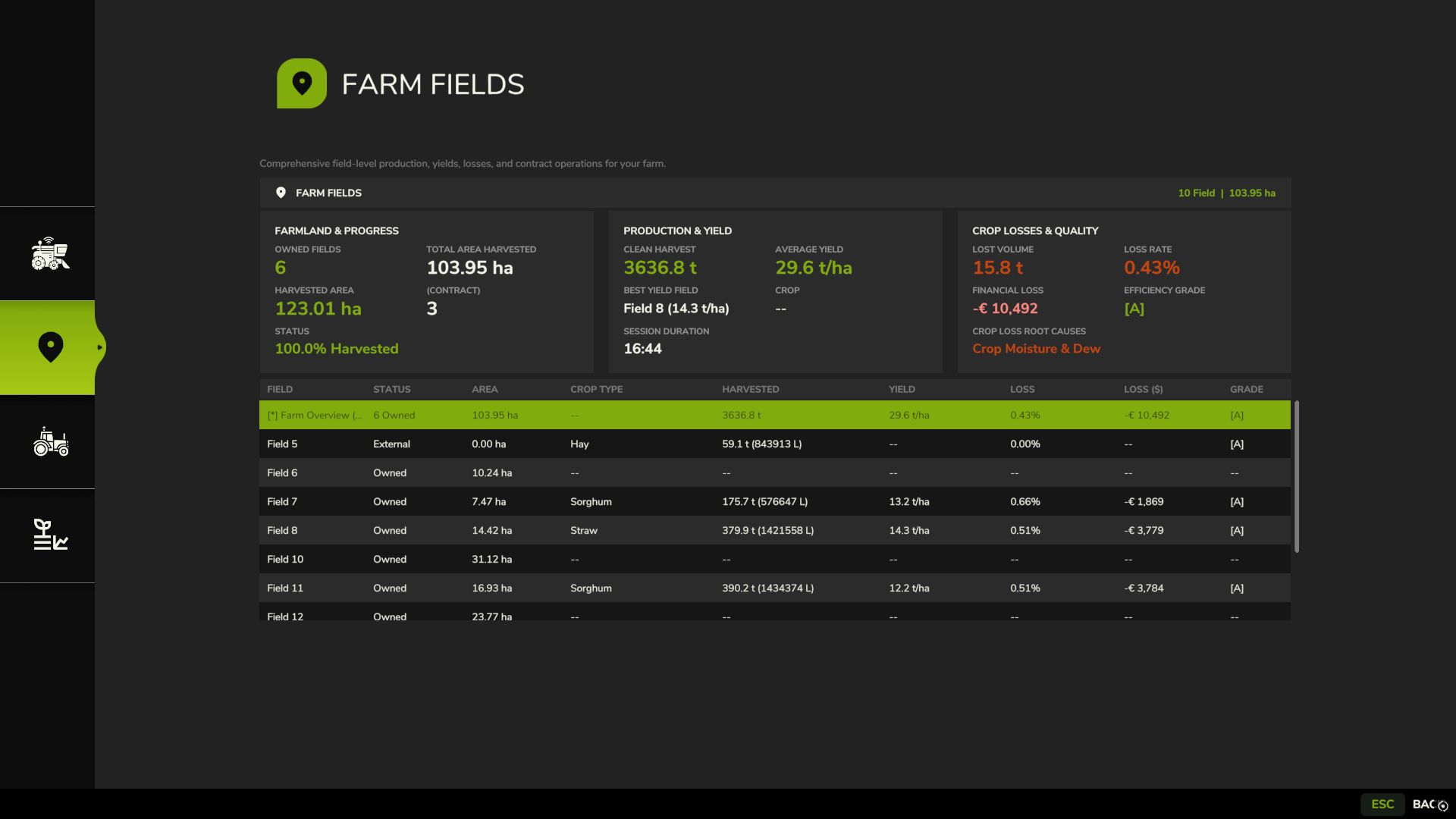Select the Field 12 row
Screen dimensions: 1456x819
click(775, 612)
